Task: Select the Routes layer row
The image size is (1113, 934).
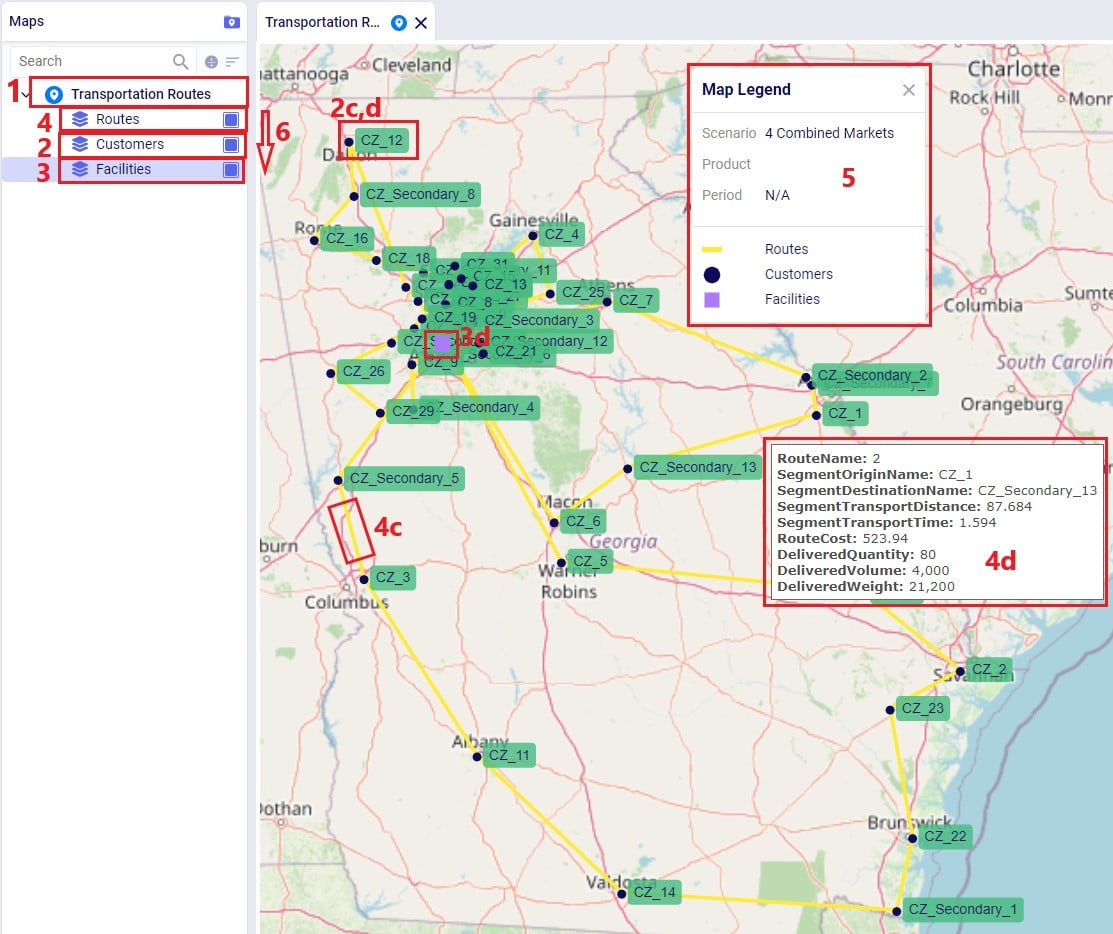Action: coord(124,119)
